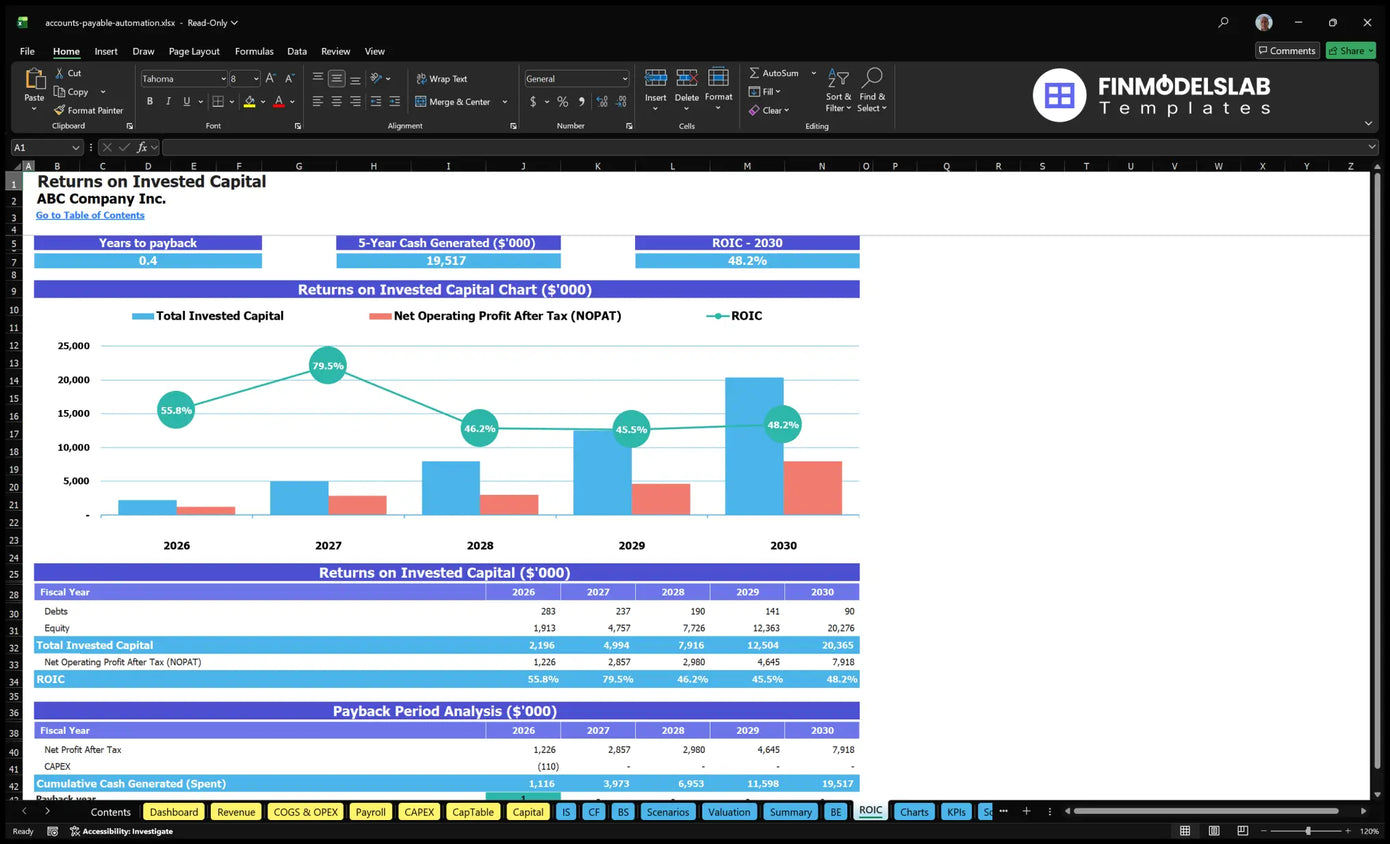1390x844 pixels.
Task: Open the search magnifier in title bar
Action: point(1223,22)
